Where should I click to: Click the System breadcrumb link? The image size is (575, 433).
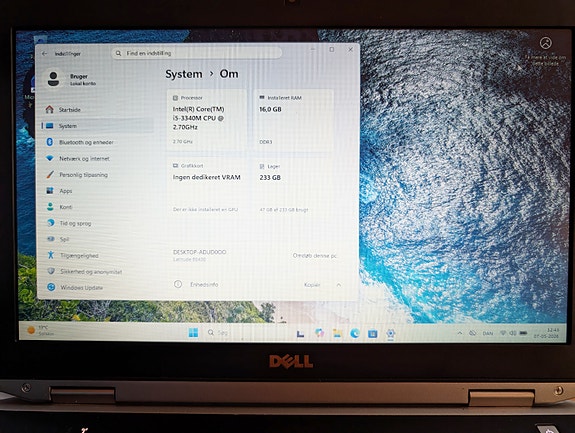(184, 74)
